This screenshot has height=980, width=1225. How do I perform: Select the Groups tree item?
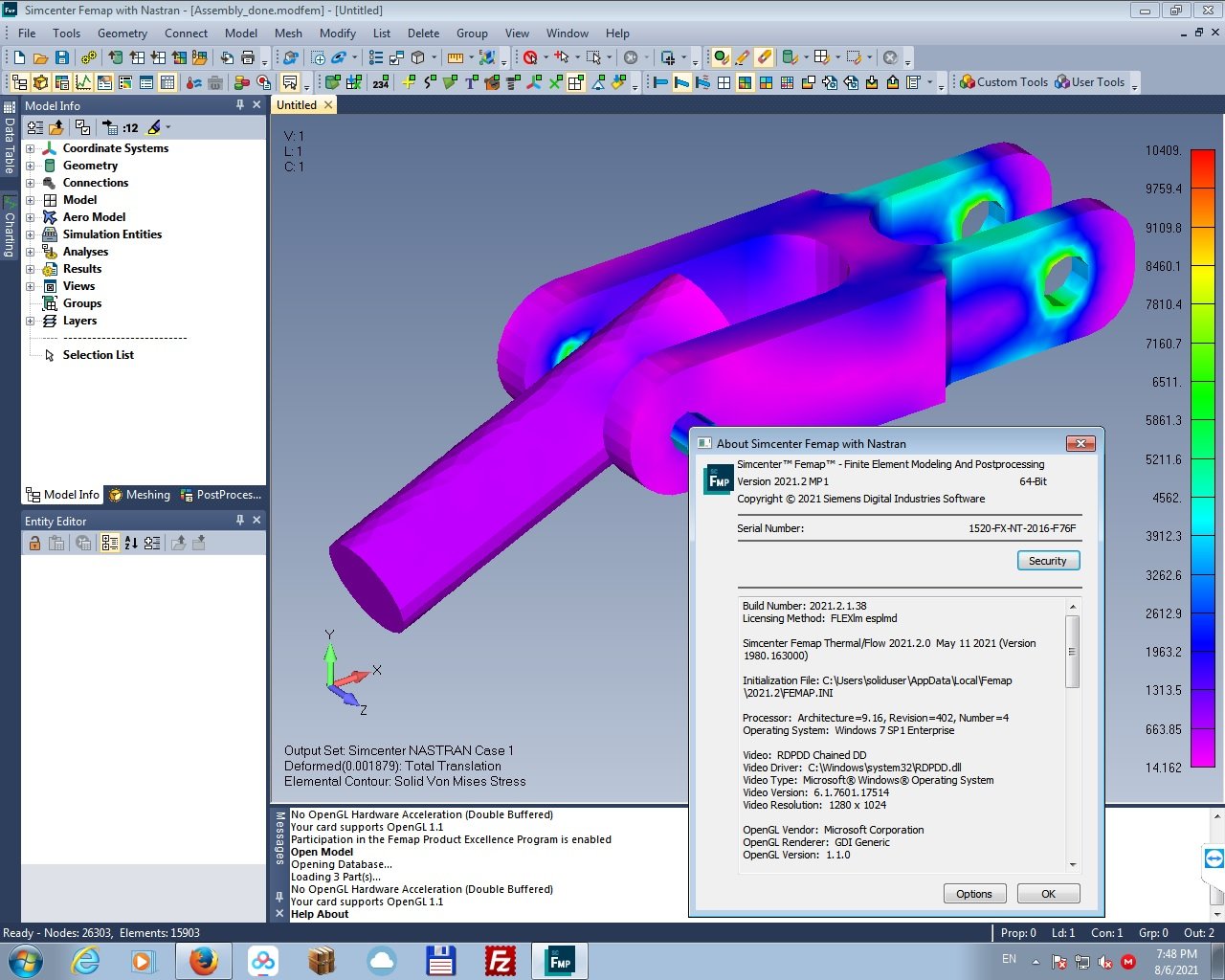click(81, 303)
